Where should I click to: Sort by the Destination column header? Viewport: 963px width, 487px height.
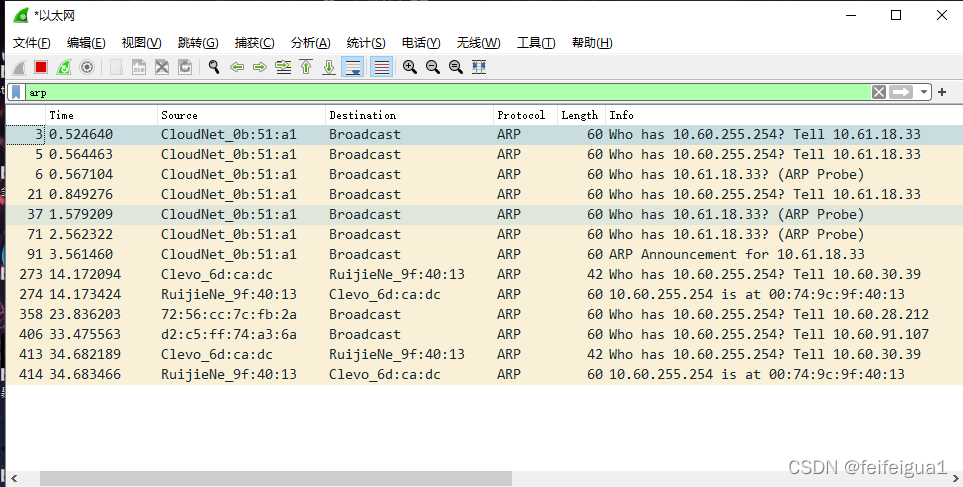click(x=409, y=115)
